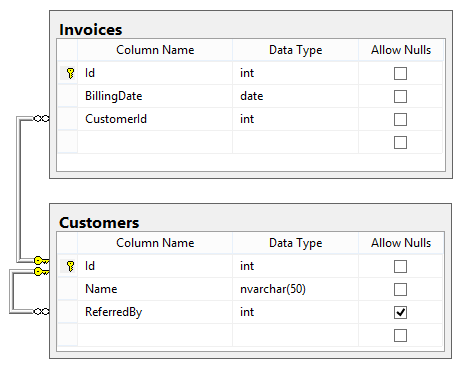The height and width of the screenshot is (368, 461).
Task: Click the primary key icon beside Customers Id
Action: [x=70, y=266]
